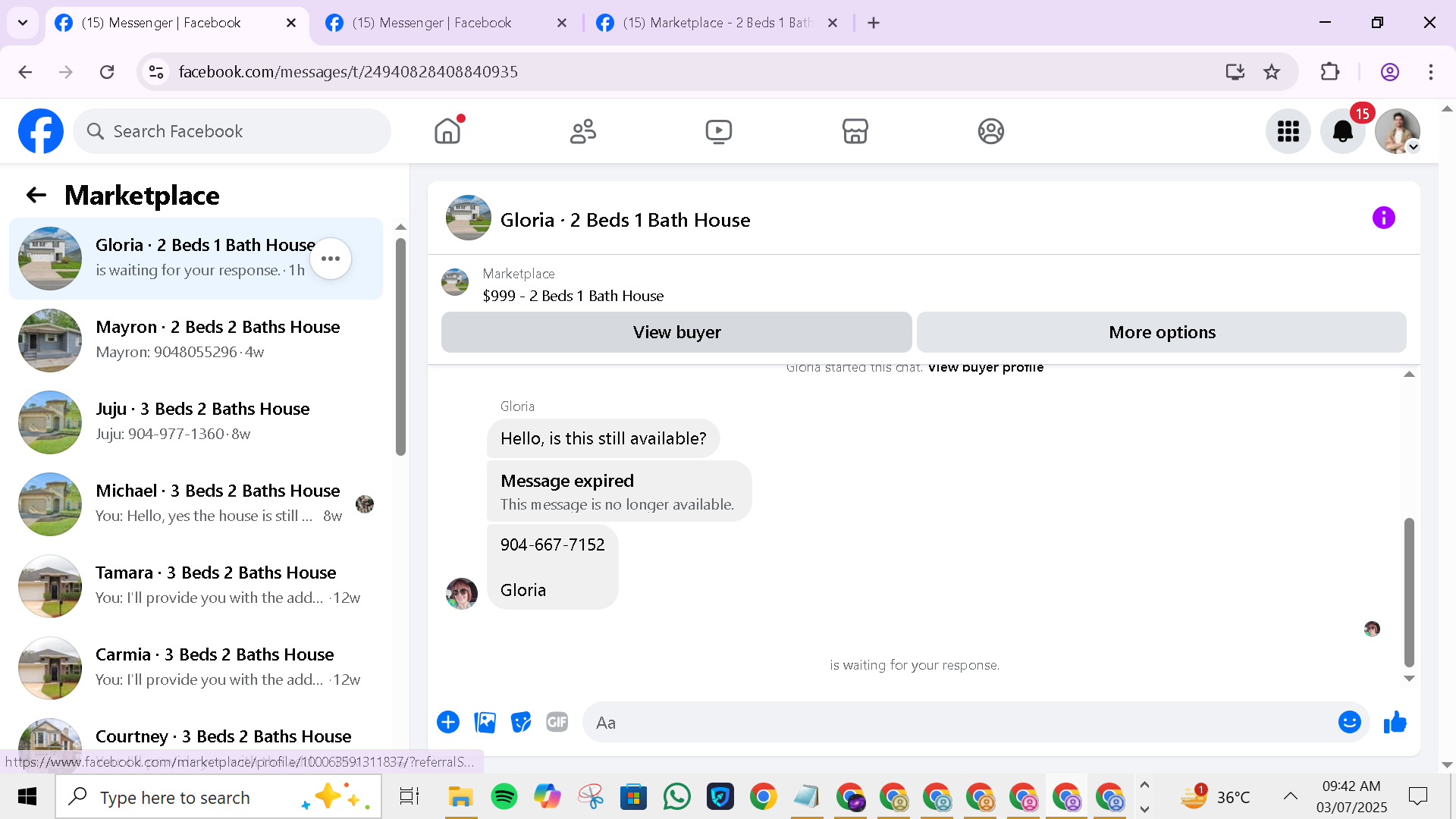Viewport: 1456px width, 819px height.
Task: Open the Facebook menu grid icon
Action: [1288, 131]
